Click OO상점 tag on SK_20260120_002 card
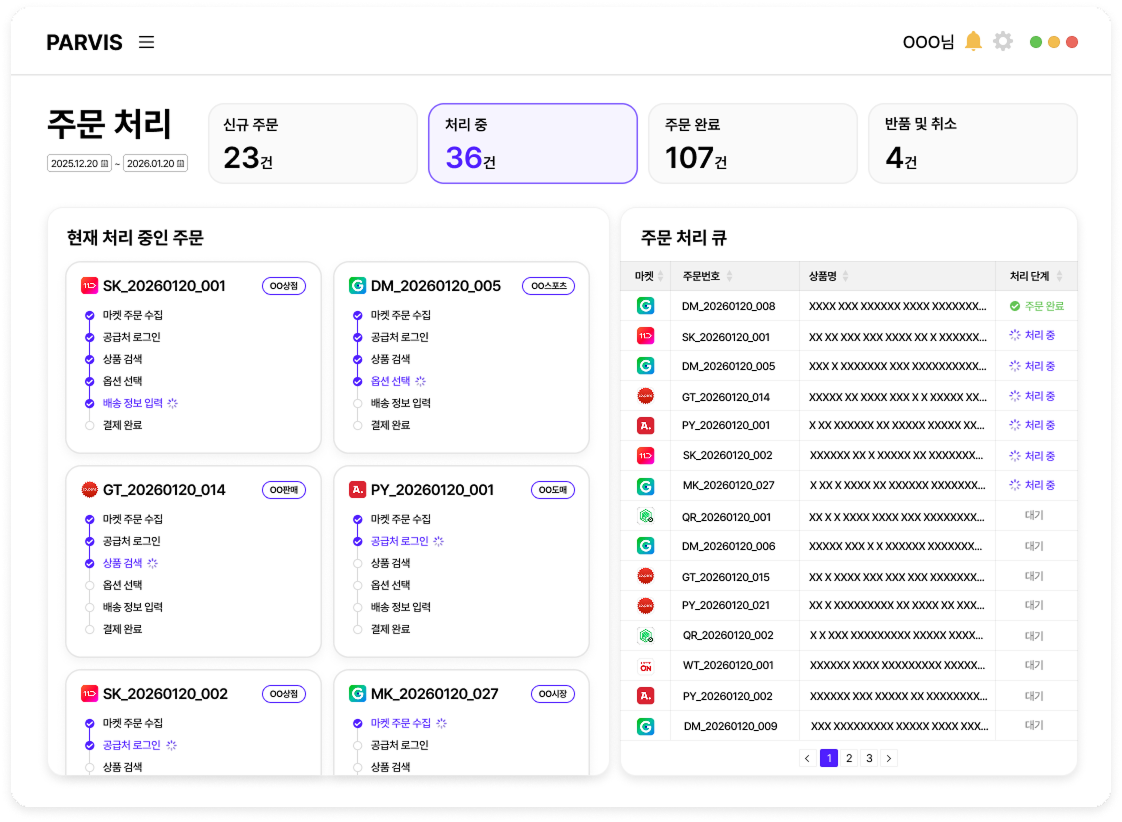1122x822 pixels. [x=284, y=693]
